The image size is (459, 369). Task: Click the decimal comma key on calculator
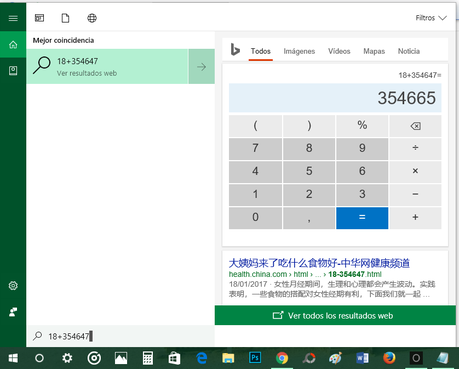pos(309,218)
